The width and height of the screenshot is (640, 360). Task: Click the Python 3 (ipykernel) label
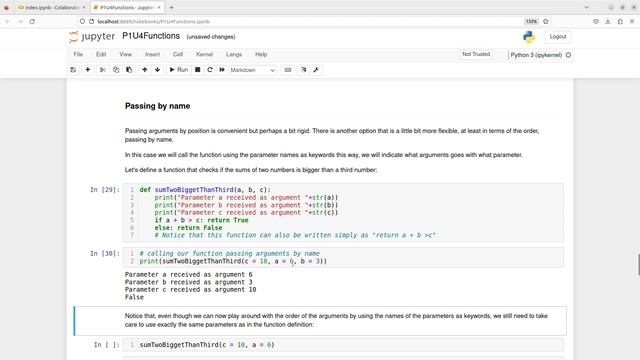point(536,55)
